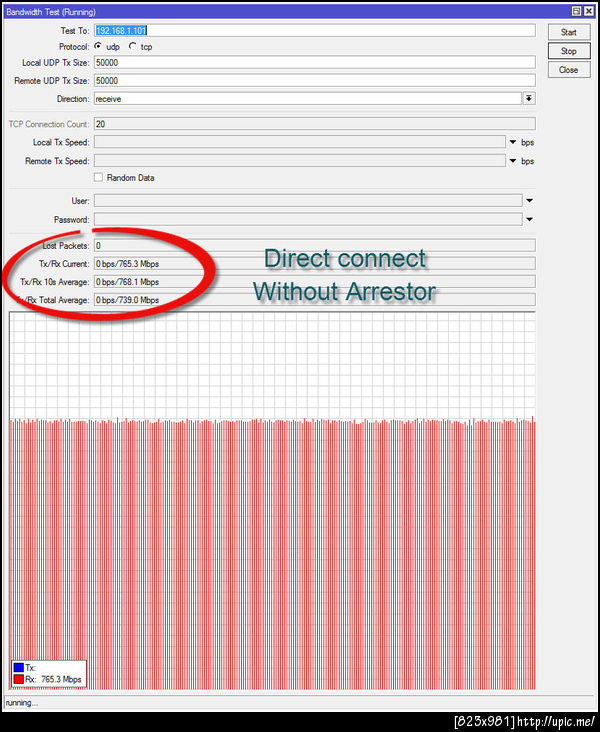Click the Test To address field
Screen dimensions: 600x732
pyautogui.click(x=315, y=30)
